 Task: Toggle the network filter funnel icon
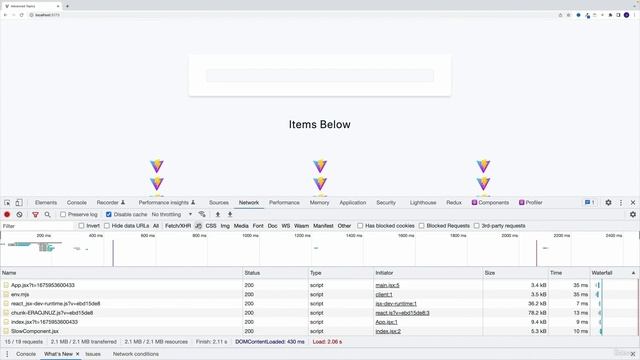[36, 214]
